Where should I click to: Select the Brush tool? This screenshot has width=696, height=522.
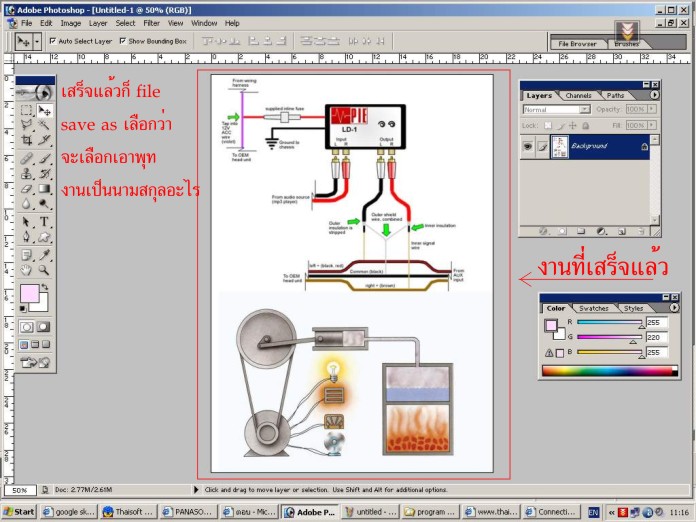click(x=44, y=158)
